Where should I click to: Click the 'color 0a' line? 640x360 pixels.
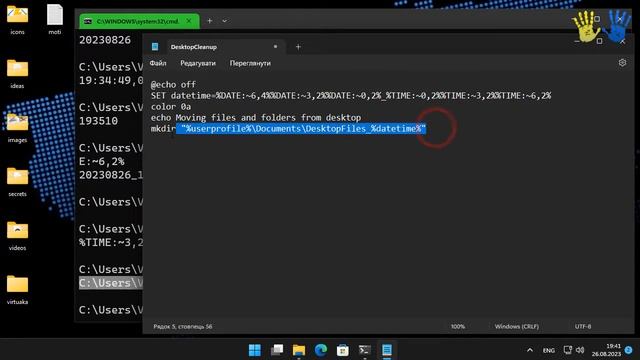click(171, 107)
